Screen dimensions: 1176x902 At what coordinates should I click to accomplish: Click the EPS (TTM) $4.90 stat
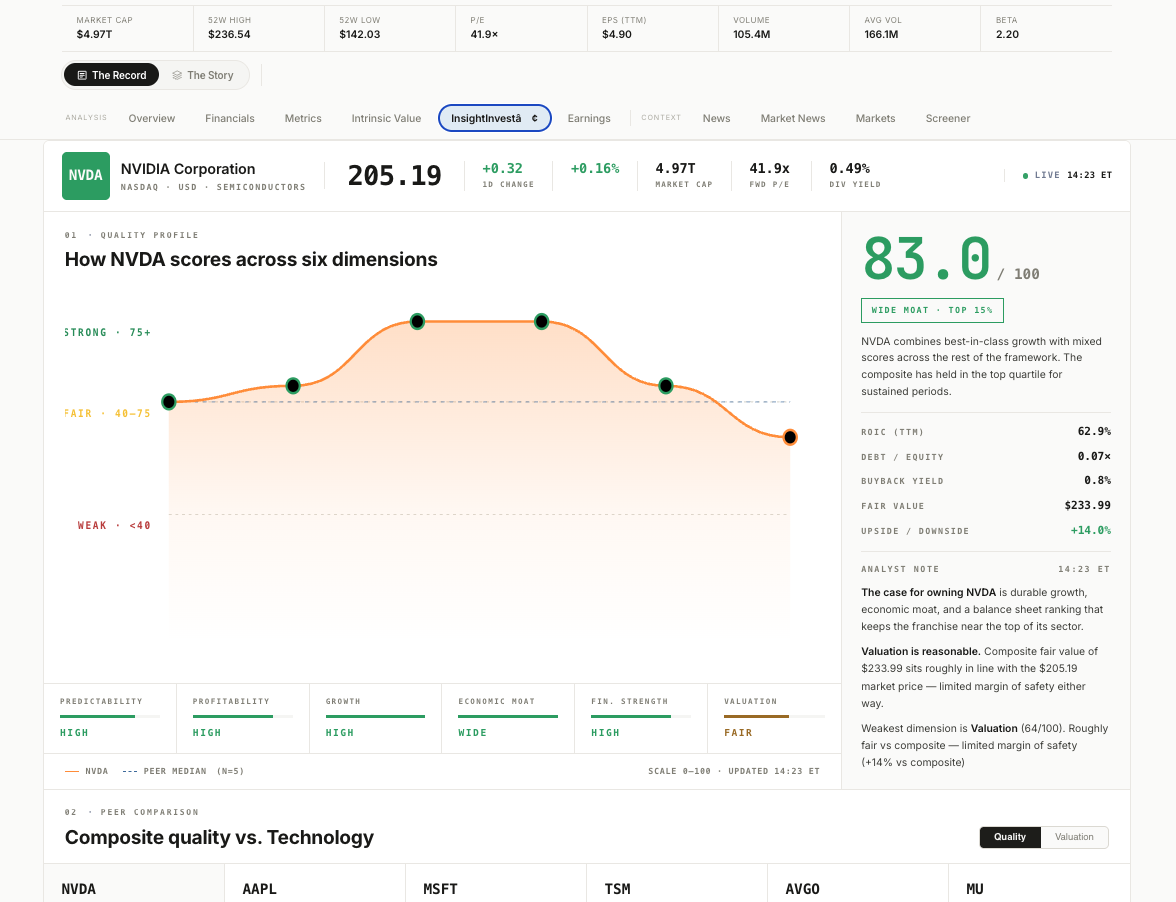tap(652, 28)
